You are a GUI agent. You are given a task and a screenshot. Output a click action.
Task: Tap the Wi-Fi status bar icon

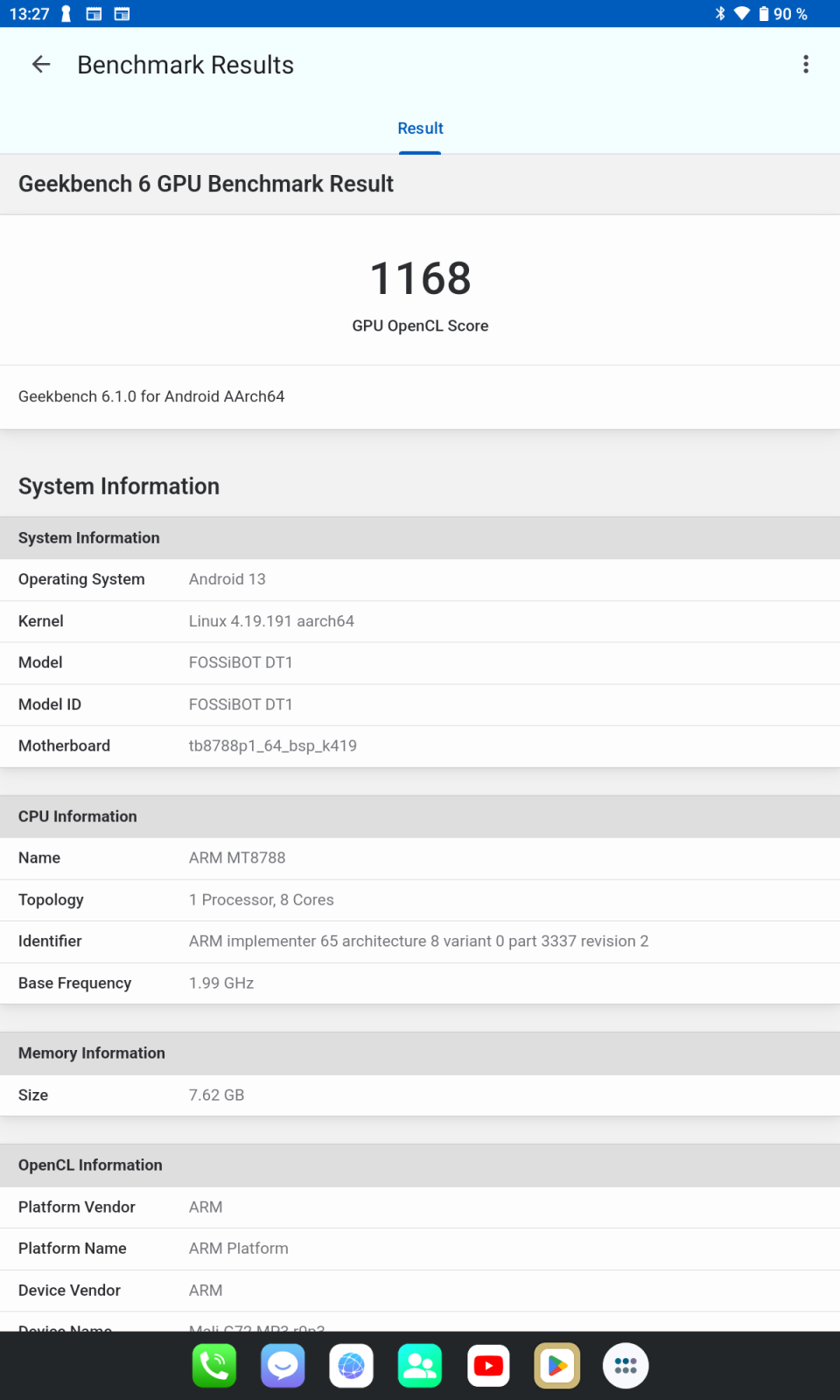click(742, 14)
